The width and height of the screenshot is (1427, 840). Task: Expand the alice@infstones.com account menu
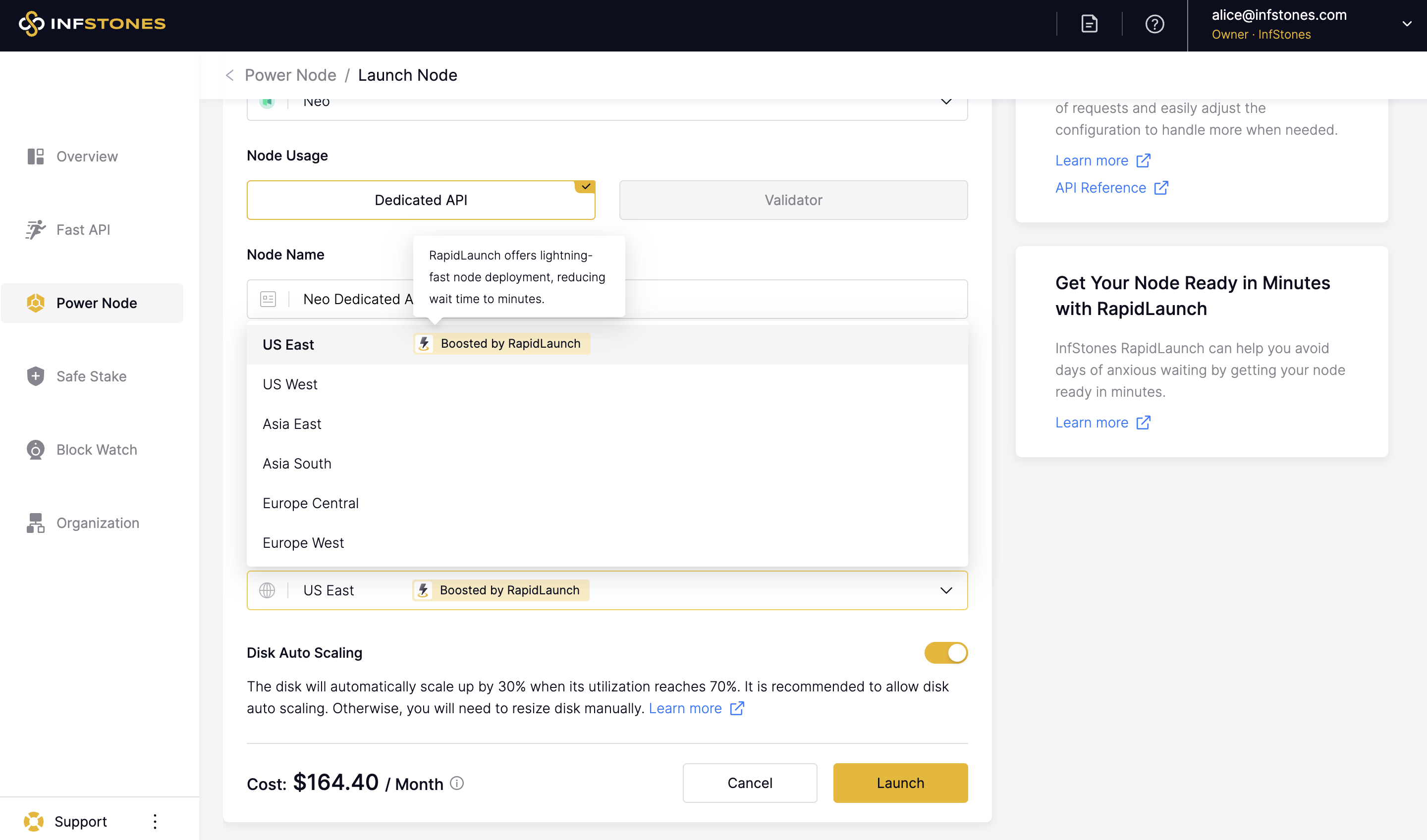[x=1407, y=24]
